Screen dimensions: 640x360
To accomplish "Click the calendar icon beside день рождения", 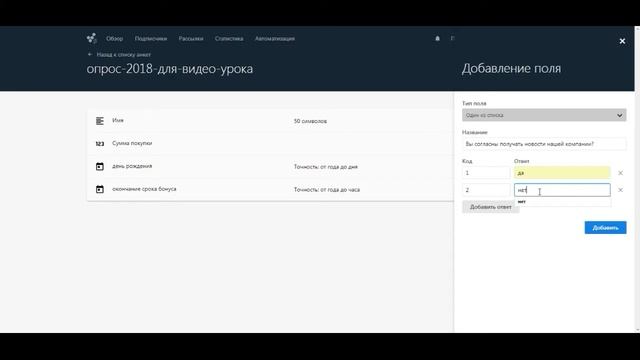I will [100, 167].
